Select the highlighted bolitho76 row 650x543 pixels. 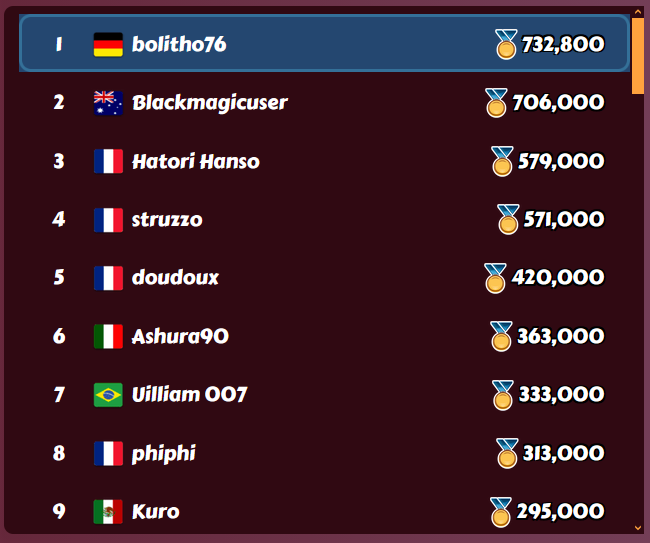click(325, 43)
